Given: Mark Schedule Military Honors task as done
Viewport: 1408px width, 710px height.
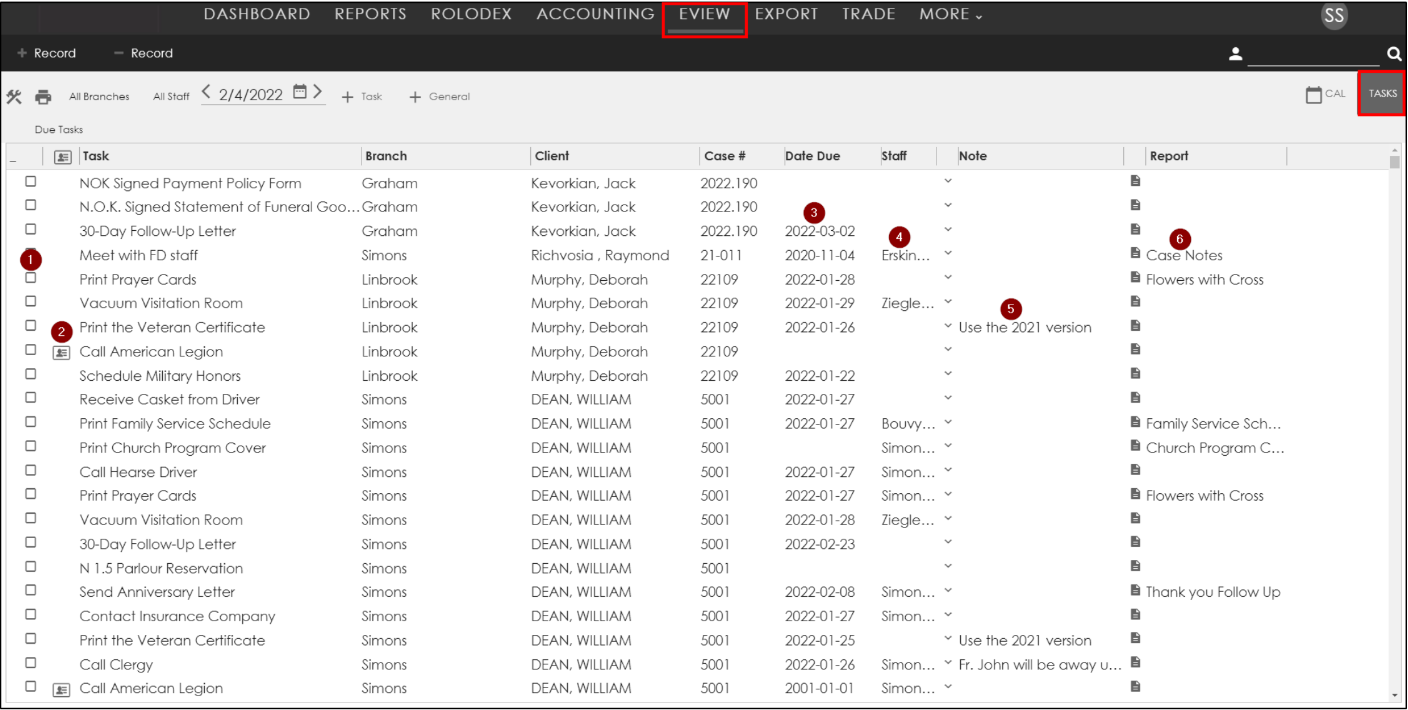Looking at the screenshot, I should 31,374.
